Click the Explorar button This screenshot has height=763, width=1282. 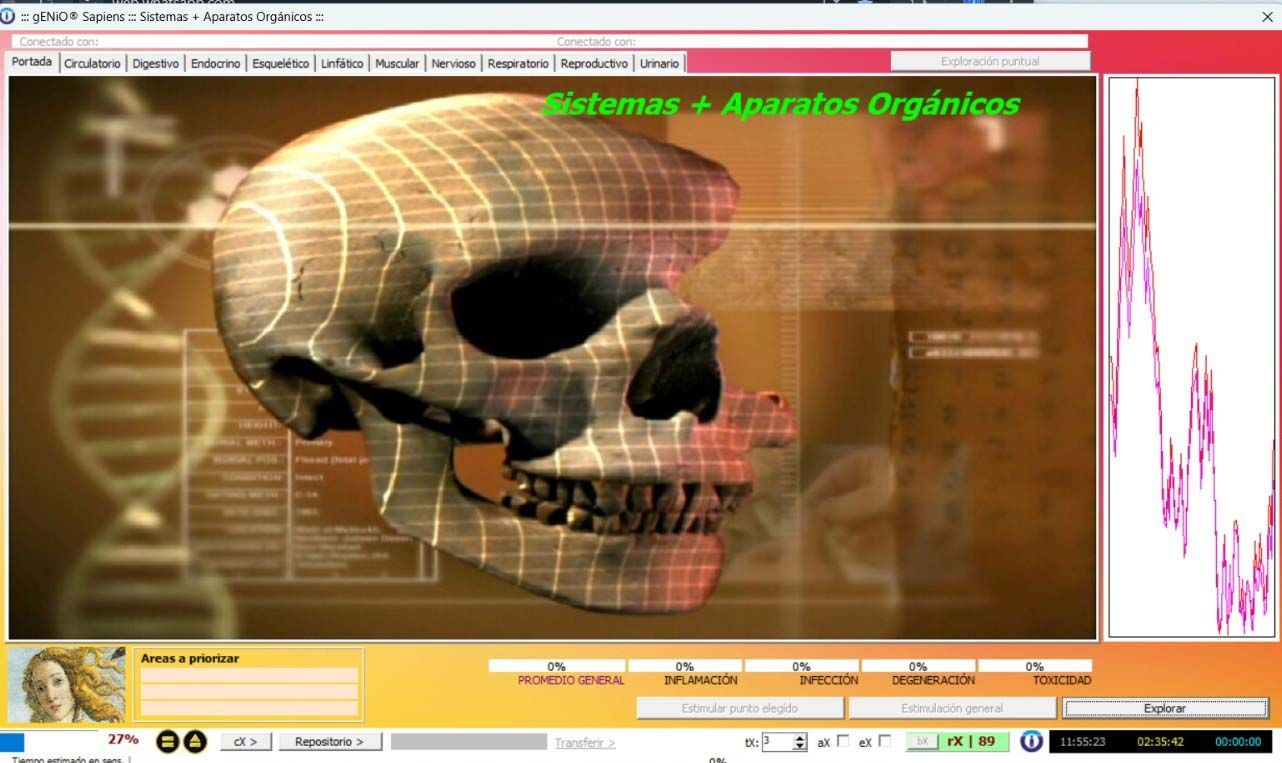(x=1165, y=708)
